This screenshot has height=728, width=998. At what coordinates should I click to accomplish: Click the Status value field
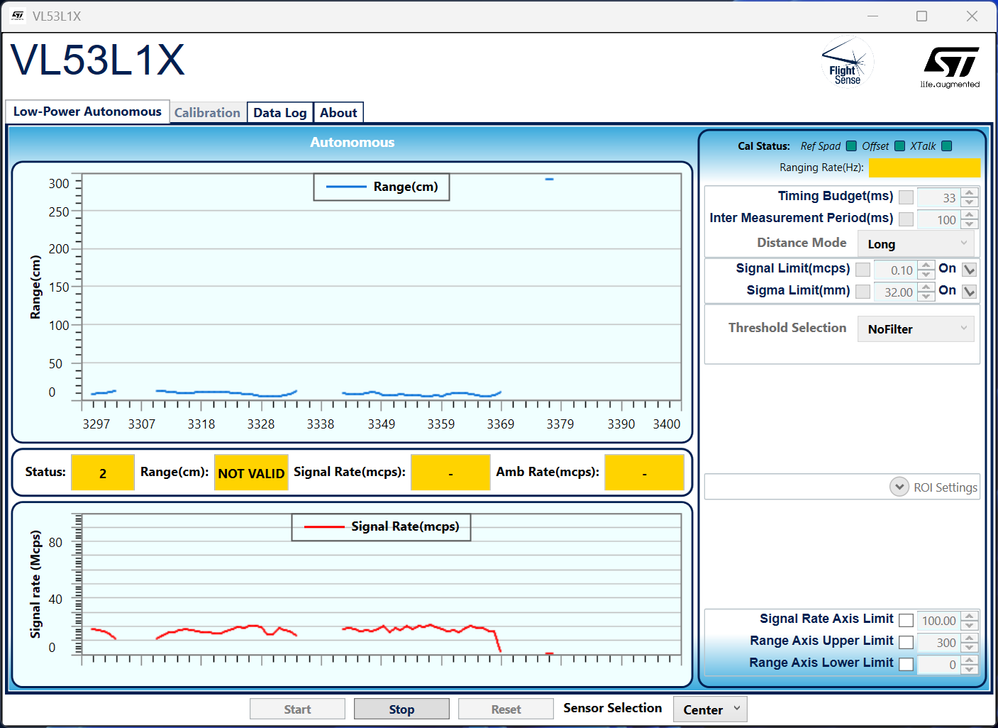click(102, 473)
